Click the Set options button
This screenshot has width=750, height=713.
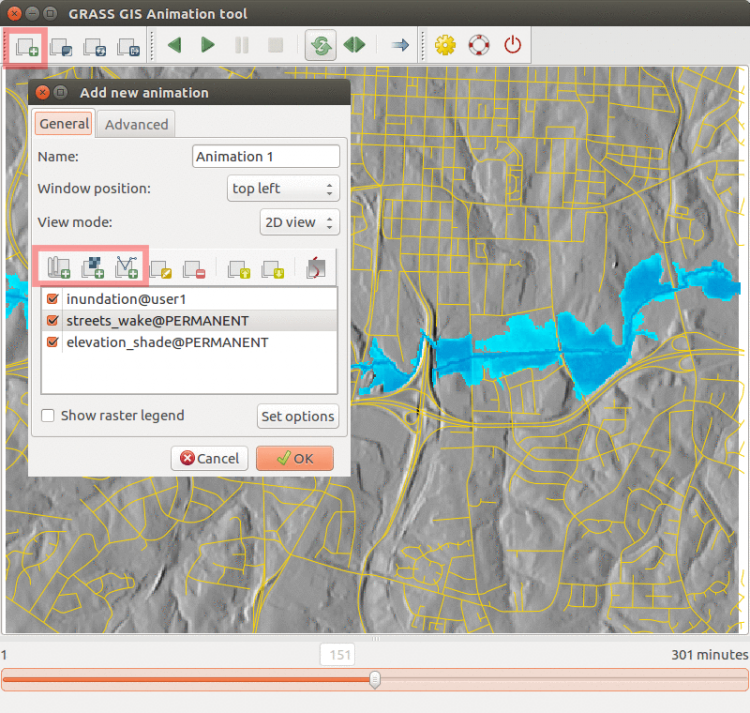pos(298,416)
